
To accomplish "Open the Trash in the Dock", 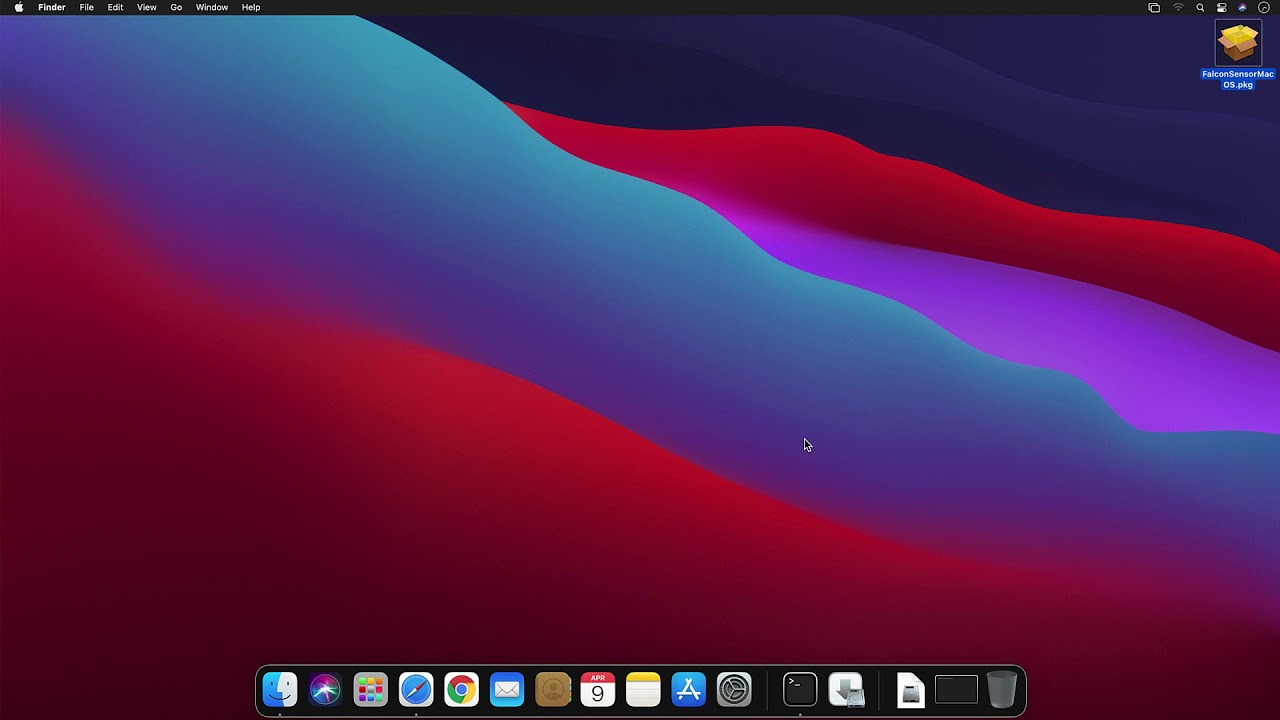I will tap(1002, 690).
